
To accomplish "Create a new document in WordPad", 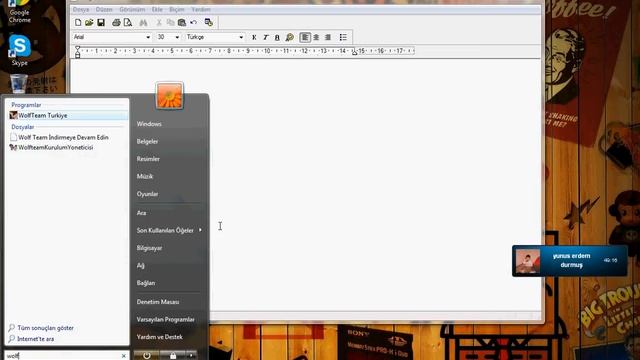I will point(78,22).
